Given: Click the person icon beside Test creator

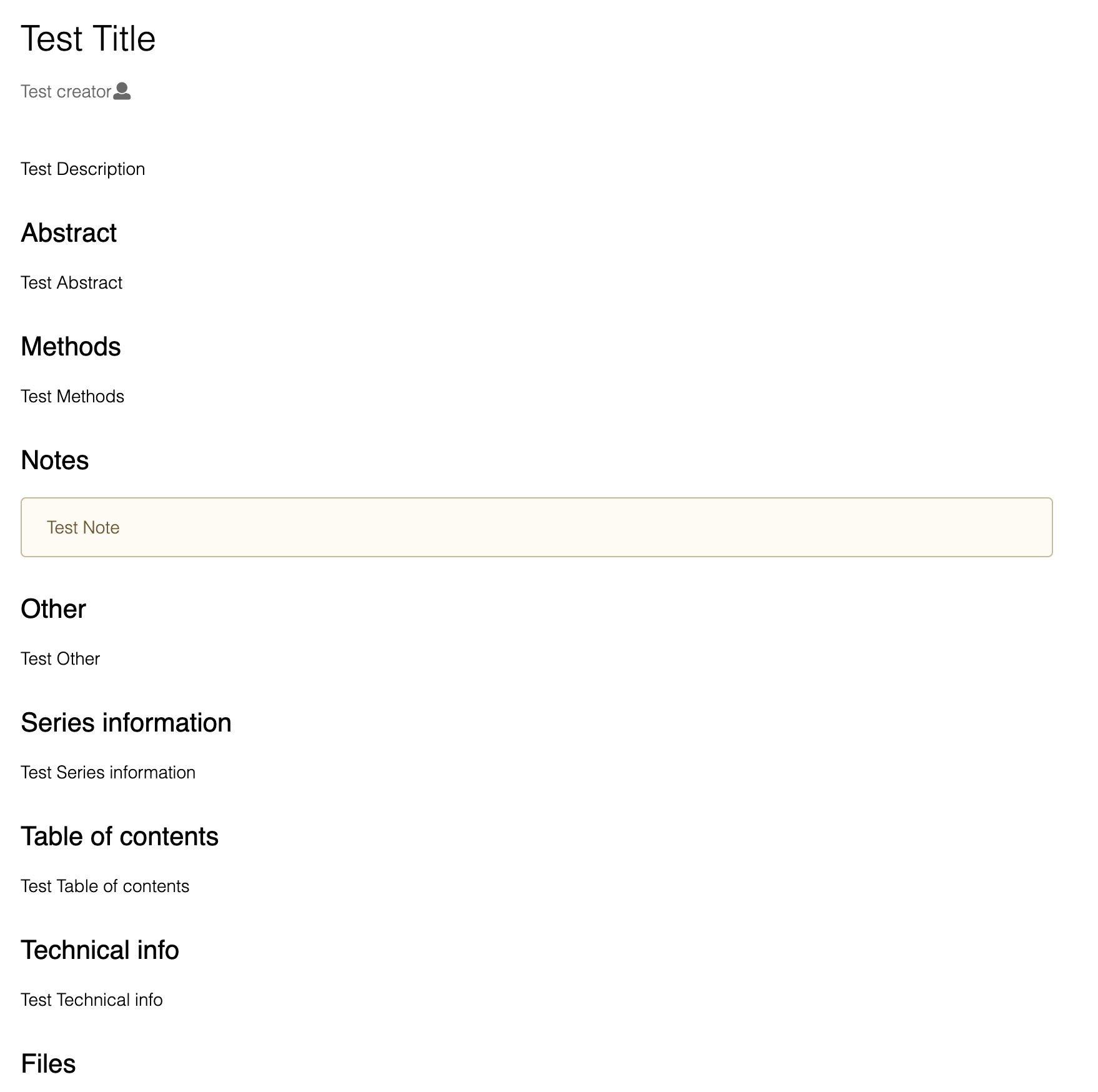Looking at the screenshot, I should click(x=122, y=91).
